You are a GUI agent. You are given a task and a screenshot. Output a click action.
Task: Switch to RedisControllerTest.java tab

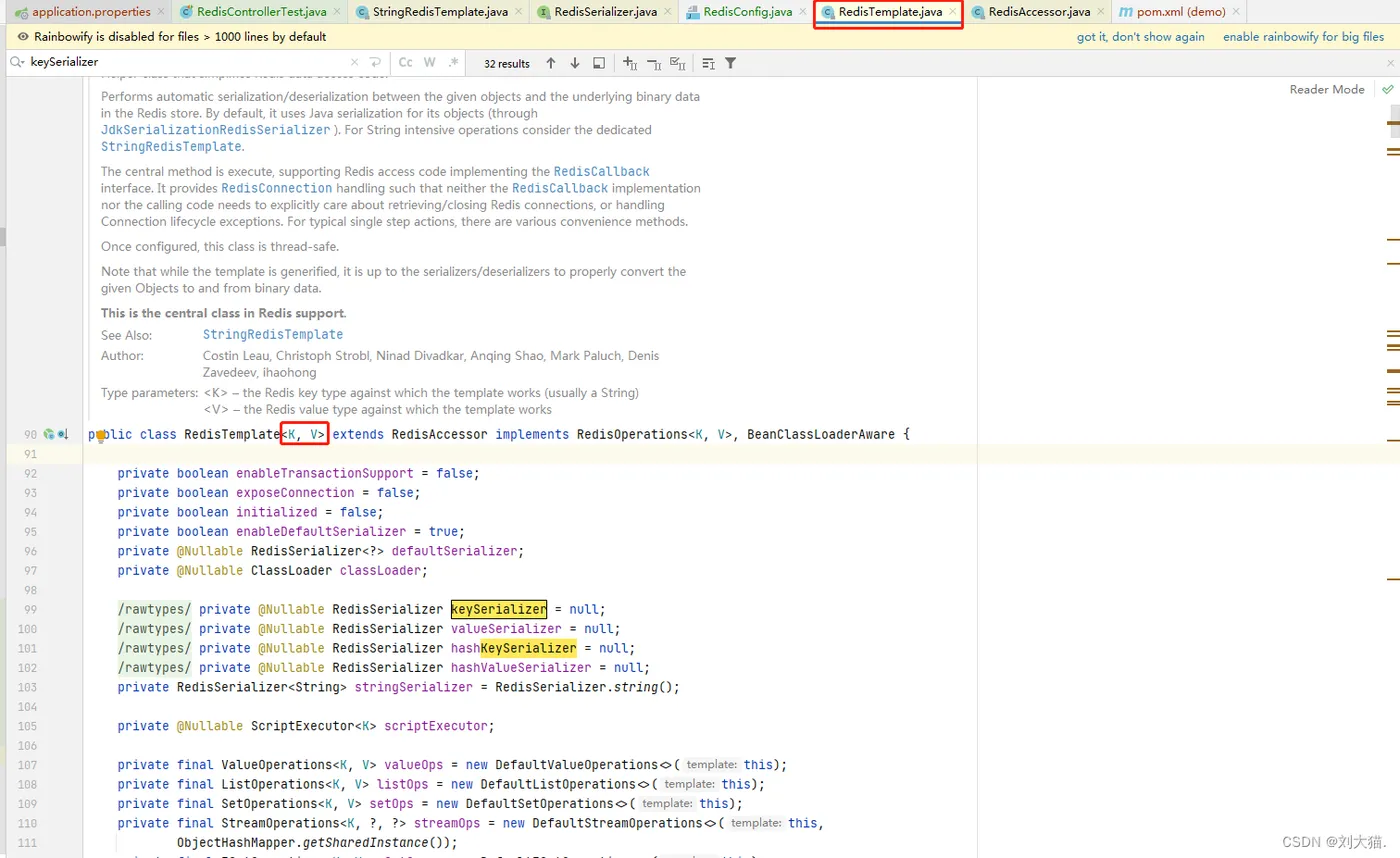point(261,12)
